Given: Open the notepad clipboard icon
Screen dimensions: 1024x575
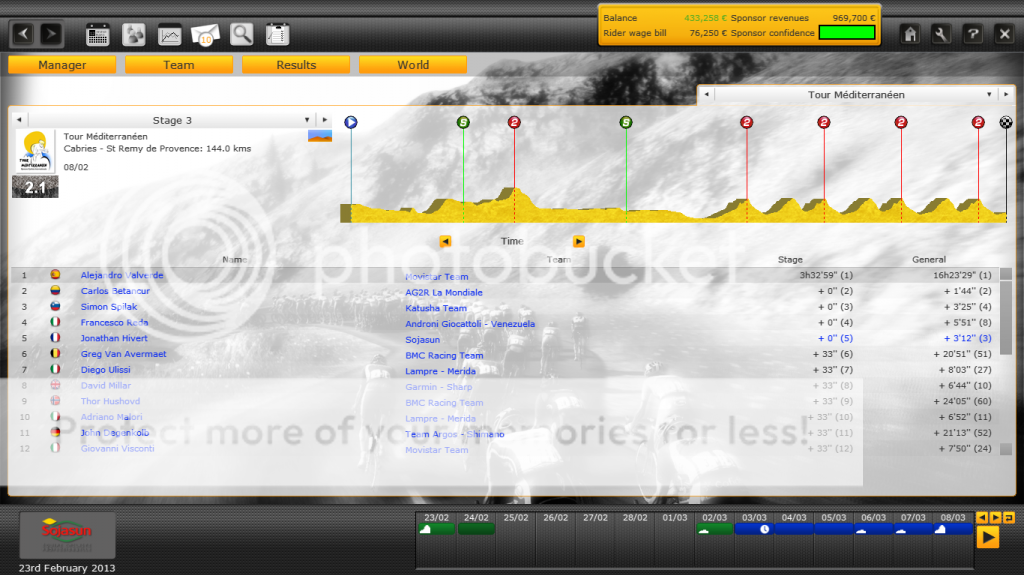Looking at the screenshot, I should [278, 35].
